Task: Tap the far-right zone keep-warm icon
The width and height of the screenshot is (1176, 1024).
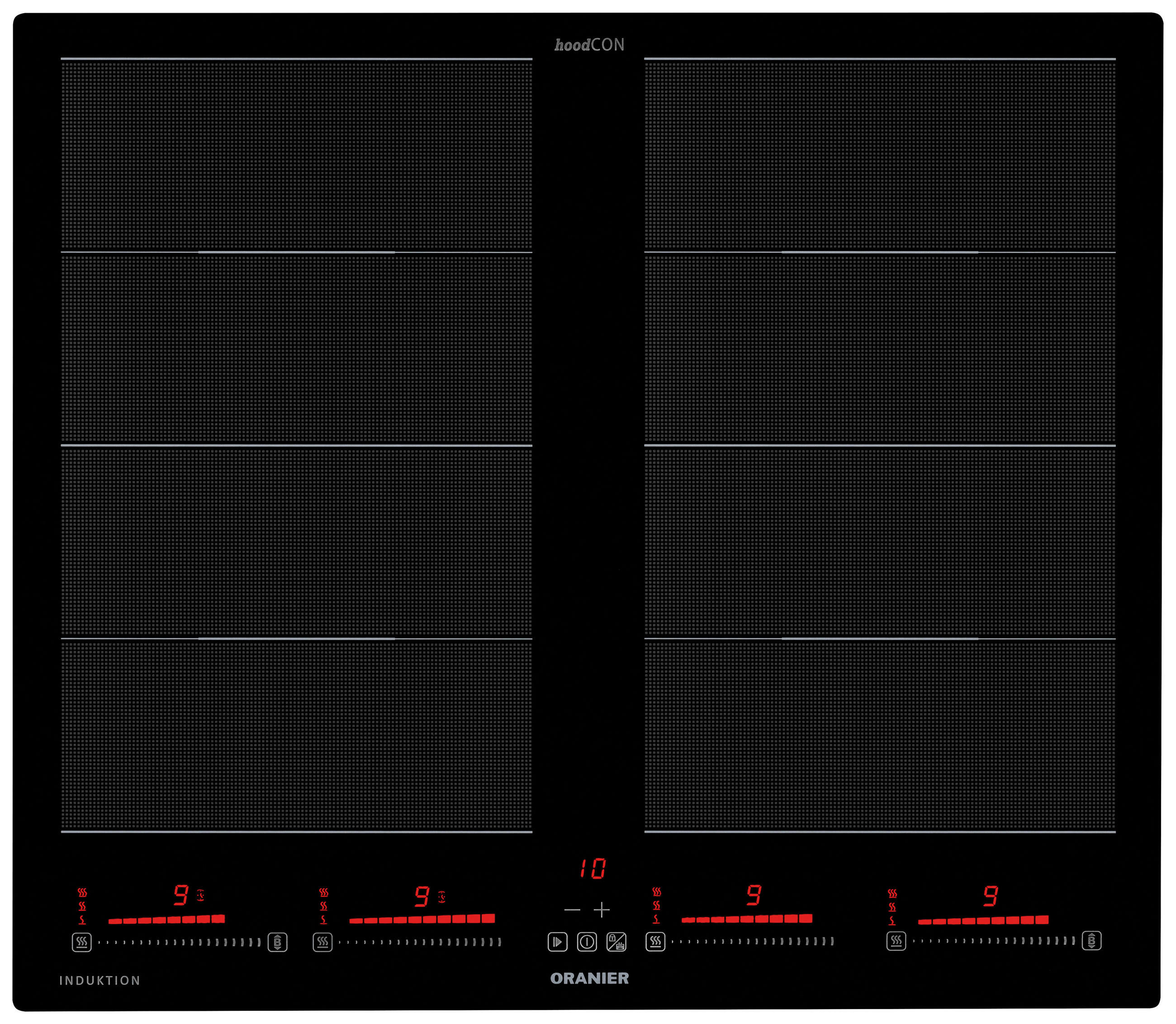Action: (896, 940)
